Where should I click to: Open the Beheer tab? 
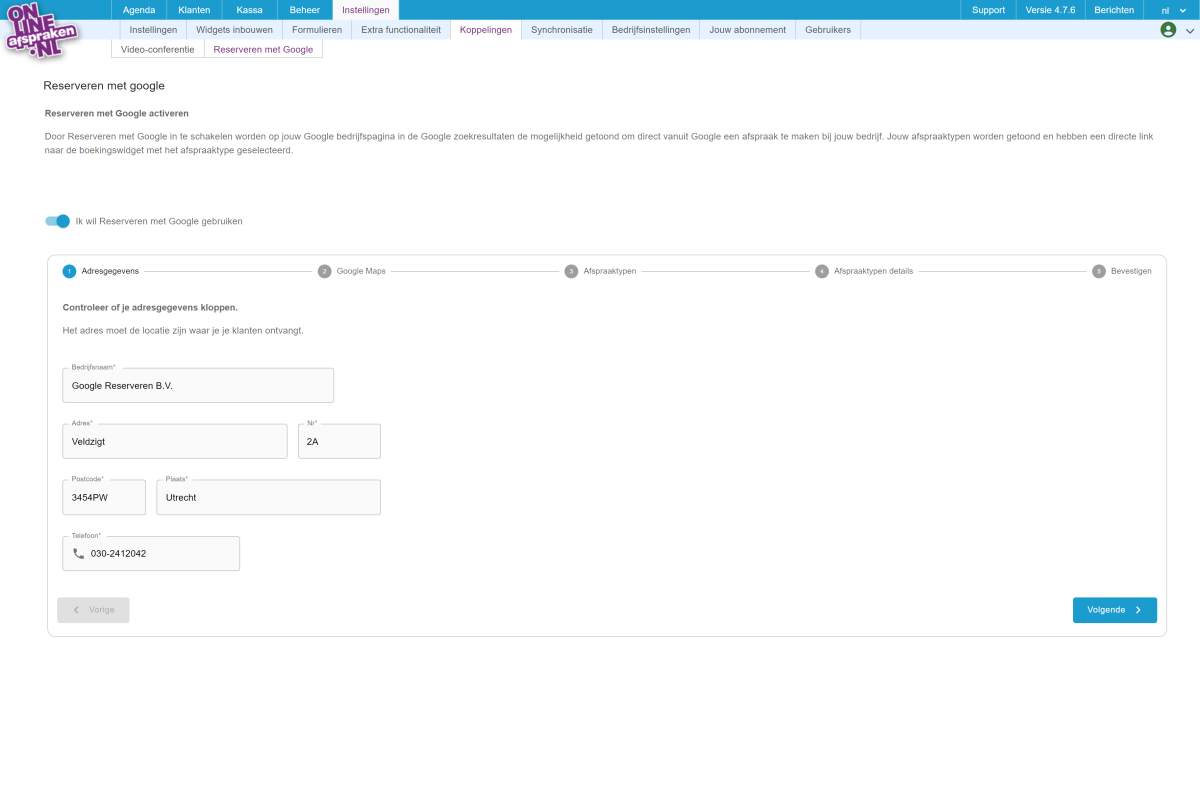[305, 10]
